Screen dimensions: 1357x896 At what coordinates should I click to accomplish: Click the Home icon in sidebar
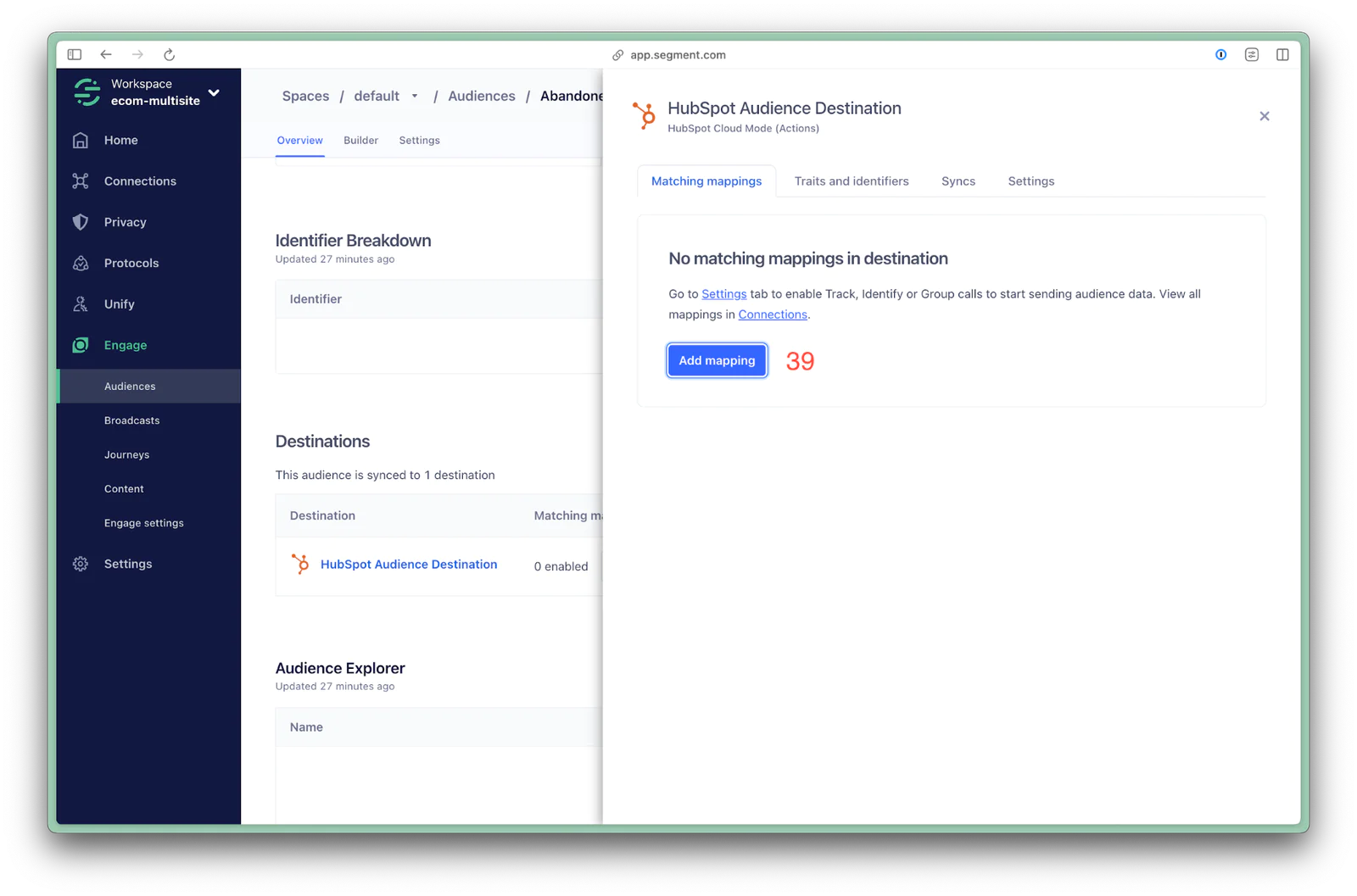[x=81, y=141]
